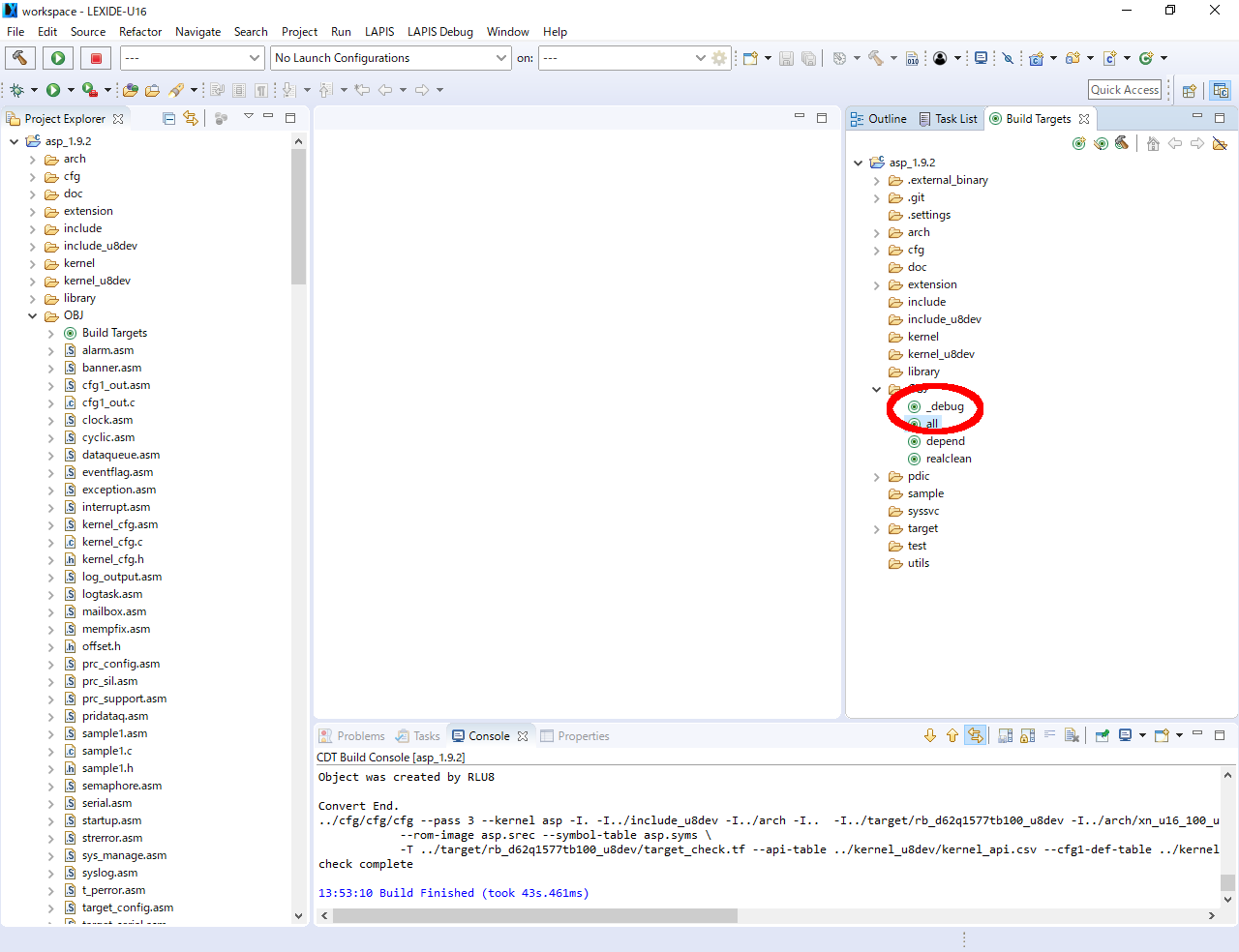The image size is (1239, 952).
Task: Click the Quick Access search field
Action: (1125, 90)
